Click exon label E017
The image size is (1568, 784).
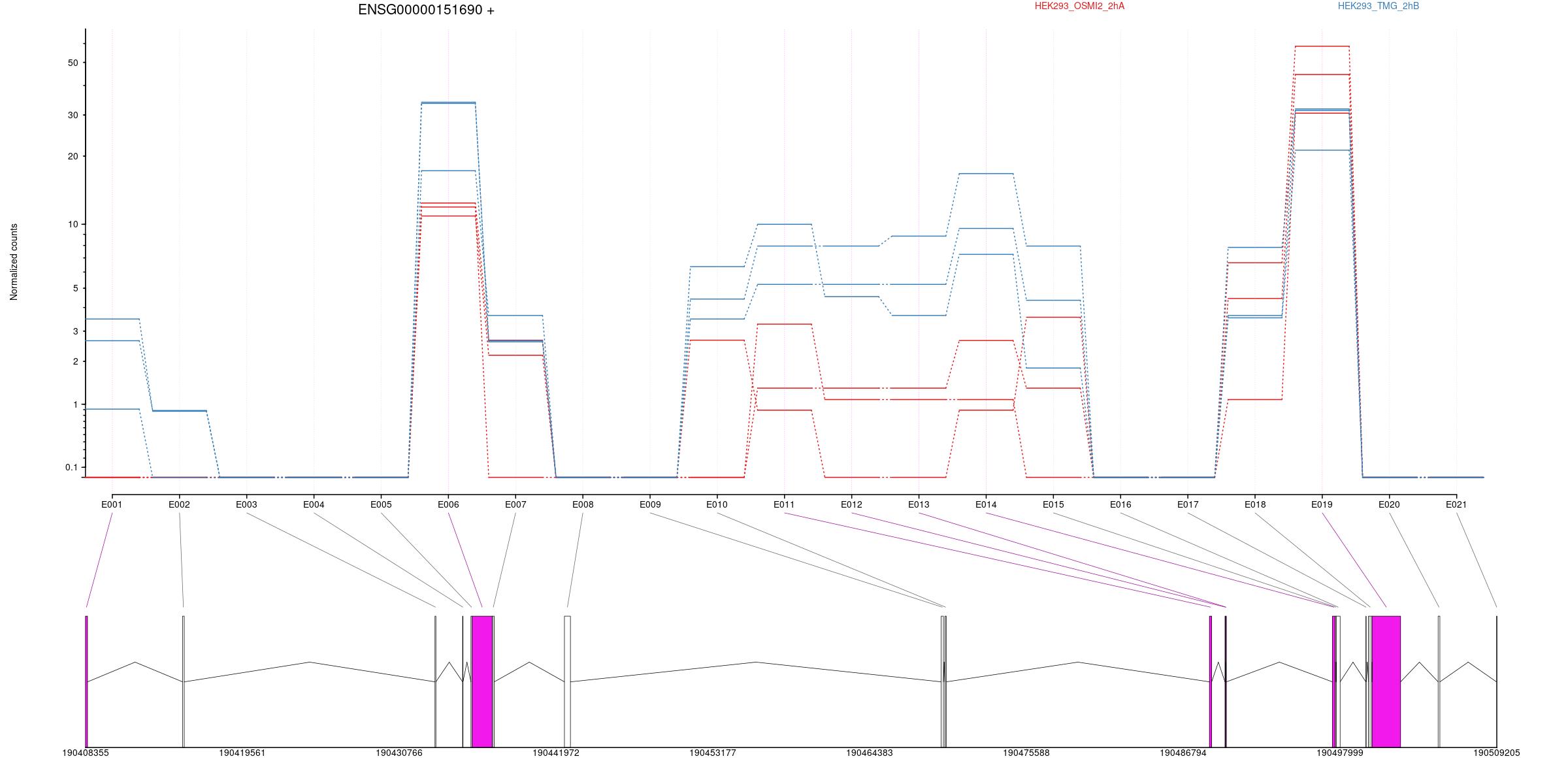[1188, 504]
